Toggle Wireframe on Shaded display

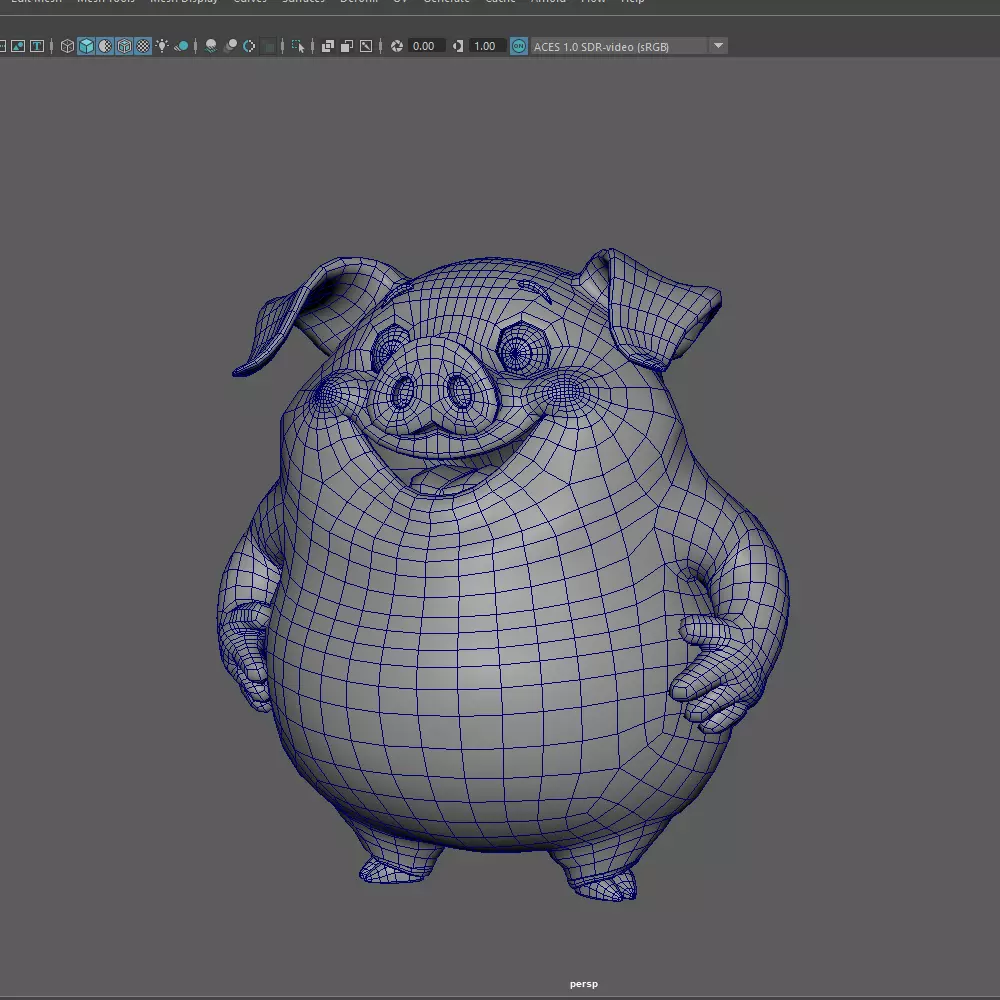[124, 46]
